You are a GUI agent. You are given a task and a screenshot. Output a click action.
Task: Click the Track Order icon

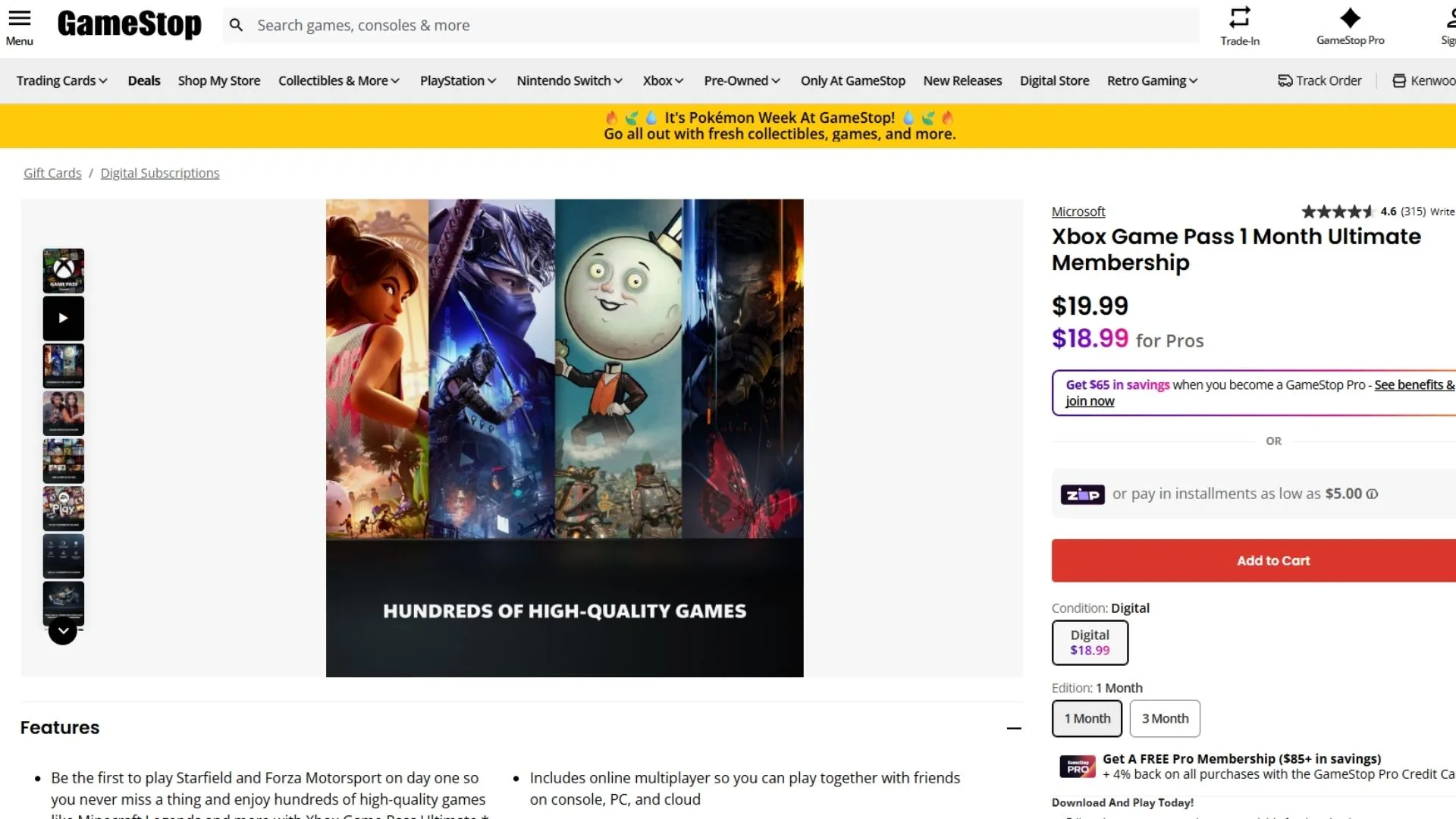(x=1285, y=80)
